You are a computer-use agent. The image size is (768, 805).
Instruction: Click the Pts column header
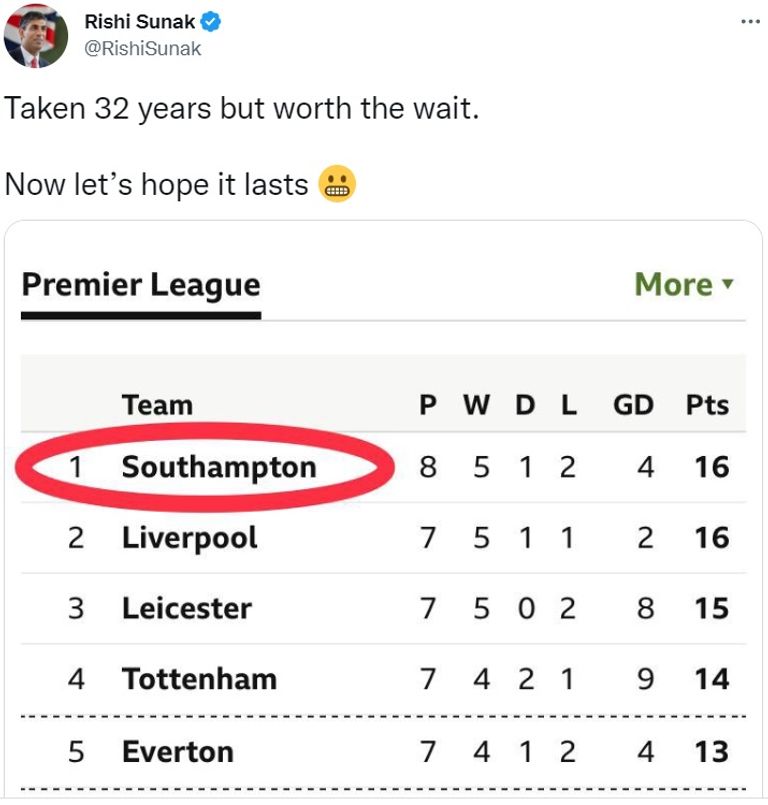(x=707, y=405)
